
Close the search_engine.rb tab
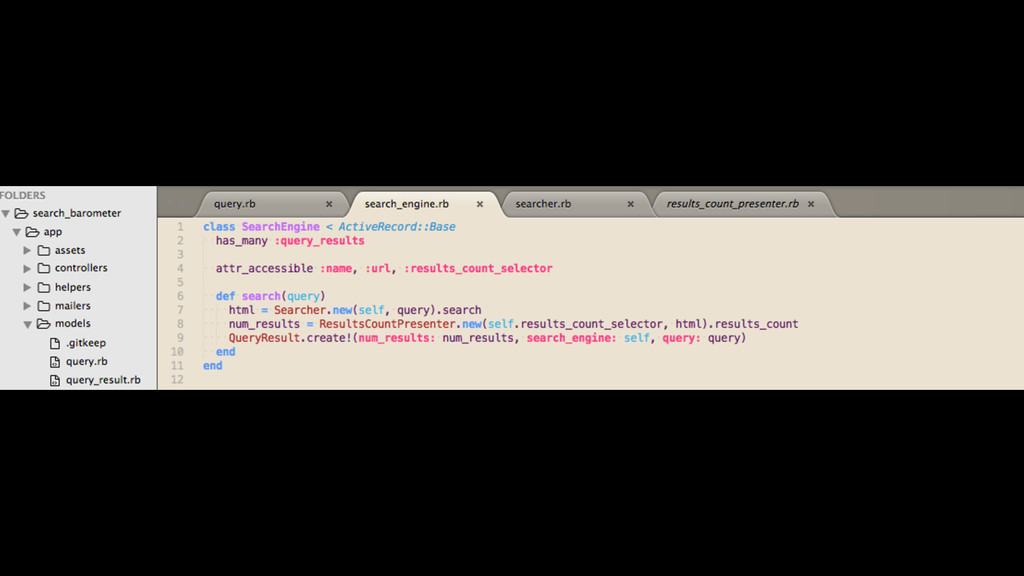click(x=480, y=204)
